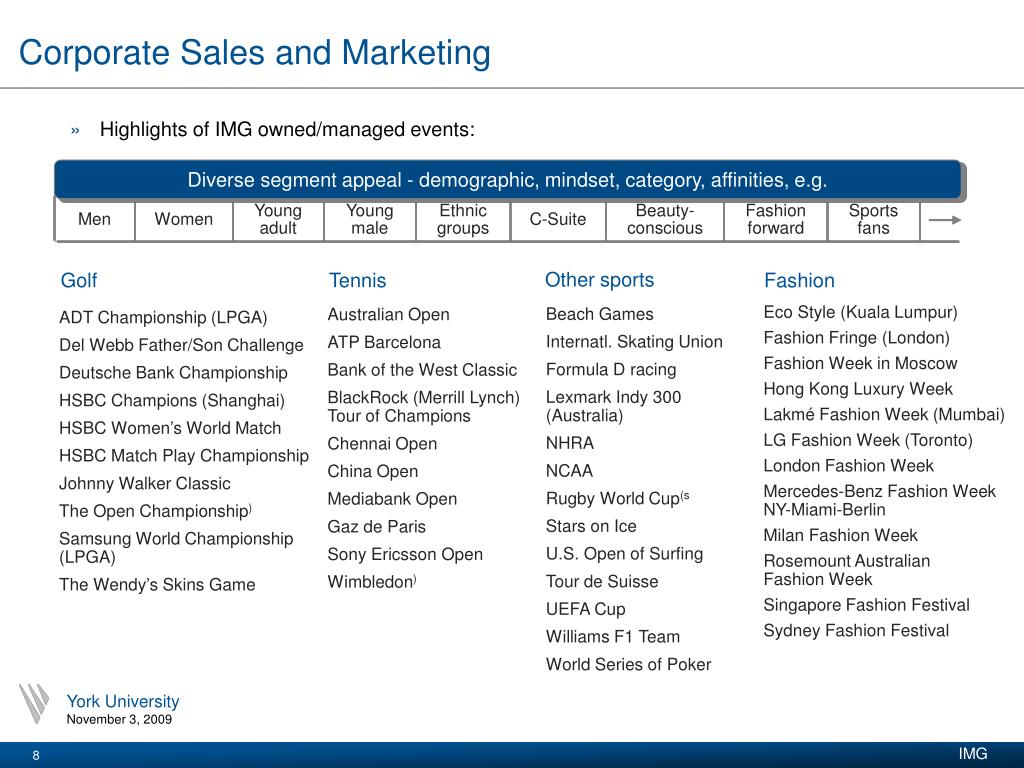Click UEFA Cup entry
The width and height of the screenshot is (1024, 768).
(x=586, y=609)
